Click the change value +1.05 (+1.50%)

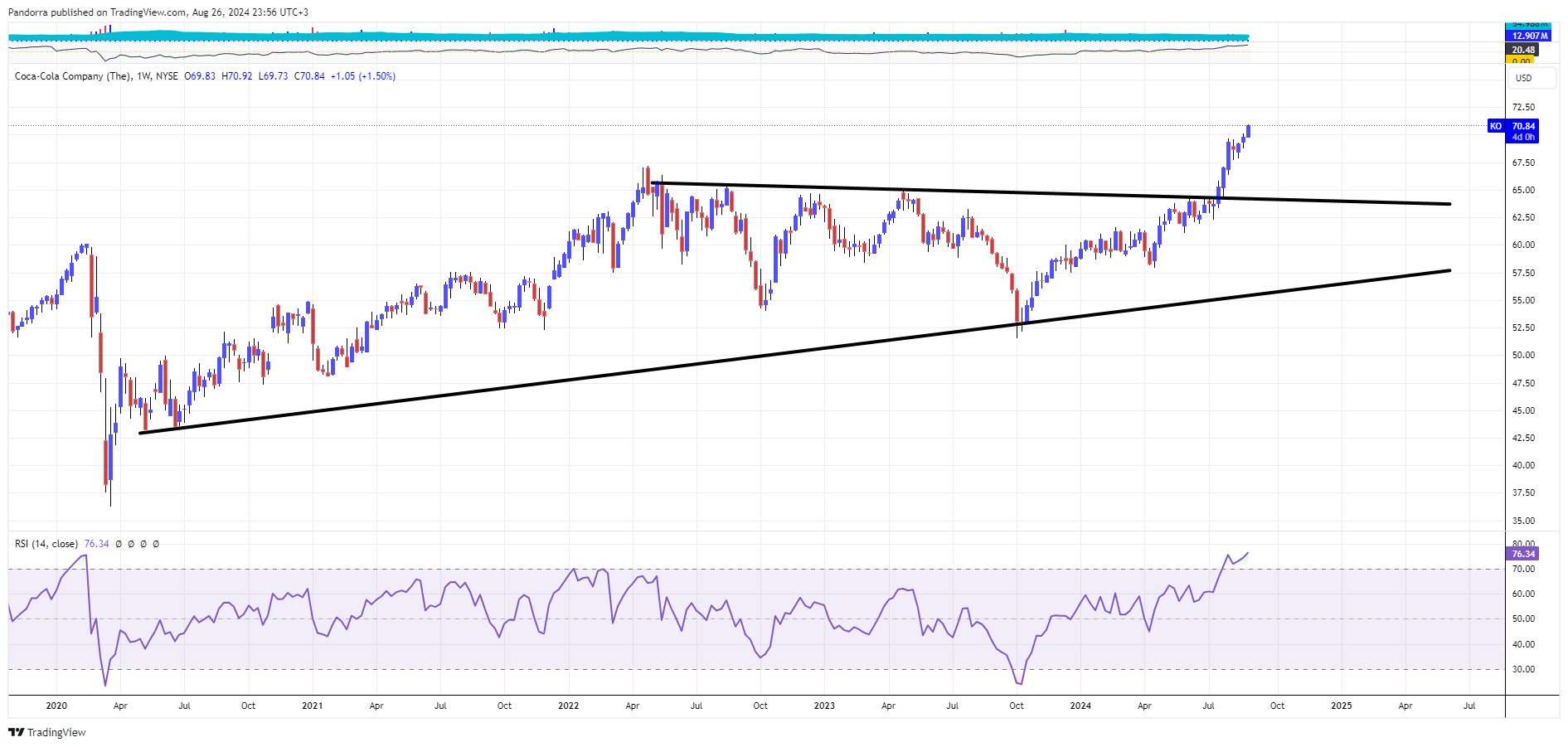[363, 76]
